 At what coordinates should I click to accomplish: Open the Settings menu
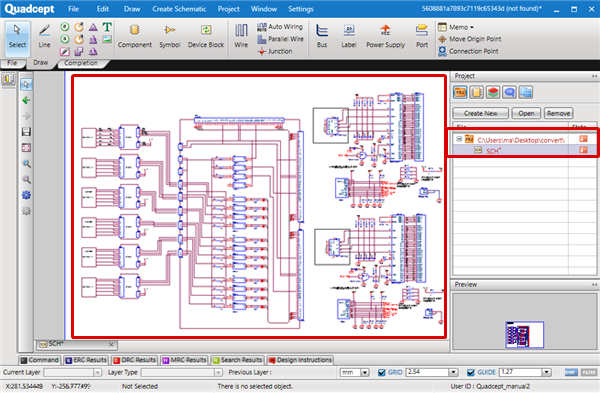(301, 9)
